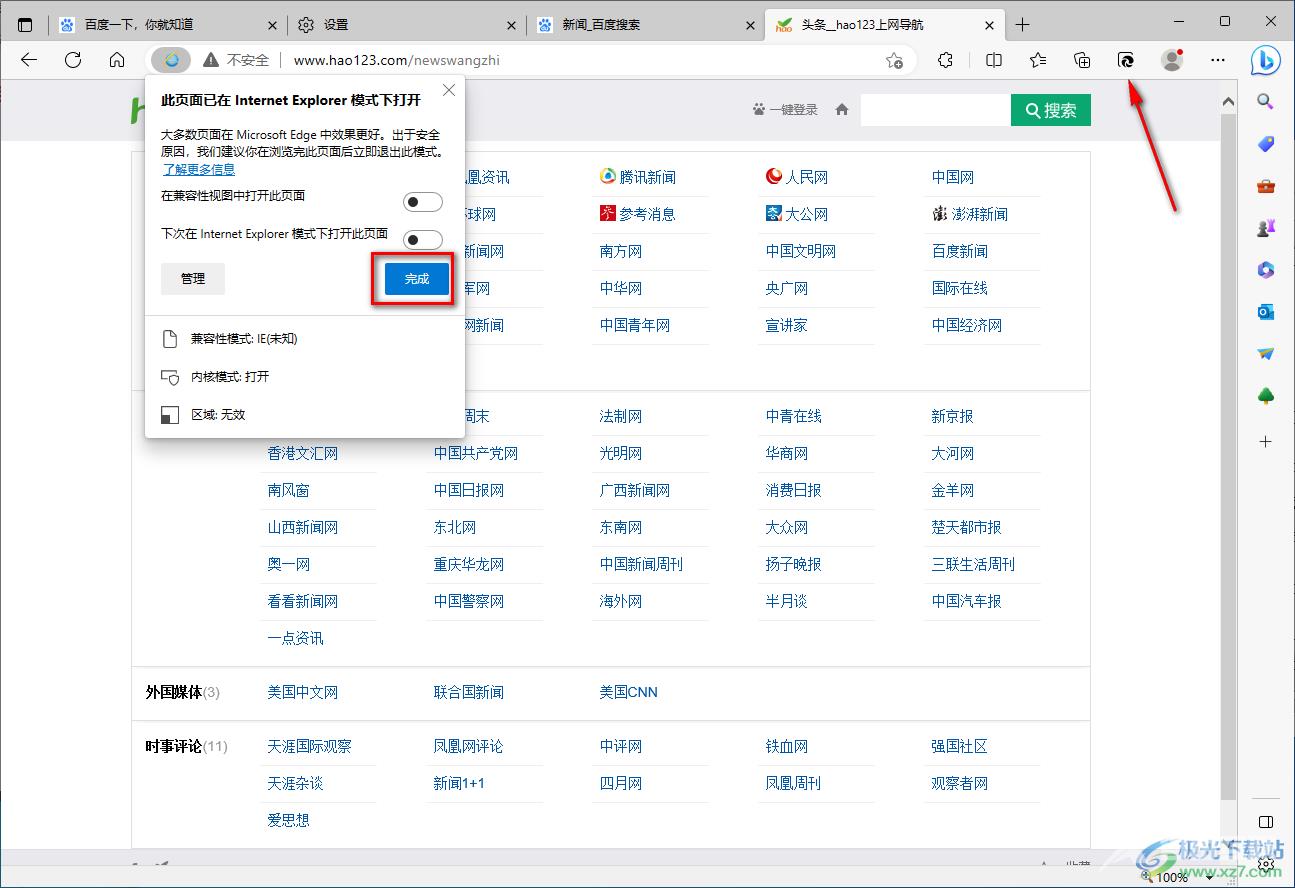Open the tab actions menu icon
Screen dimensions: 1295x888
[x=25, y=25]
